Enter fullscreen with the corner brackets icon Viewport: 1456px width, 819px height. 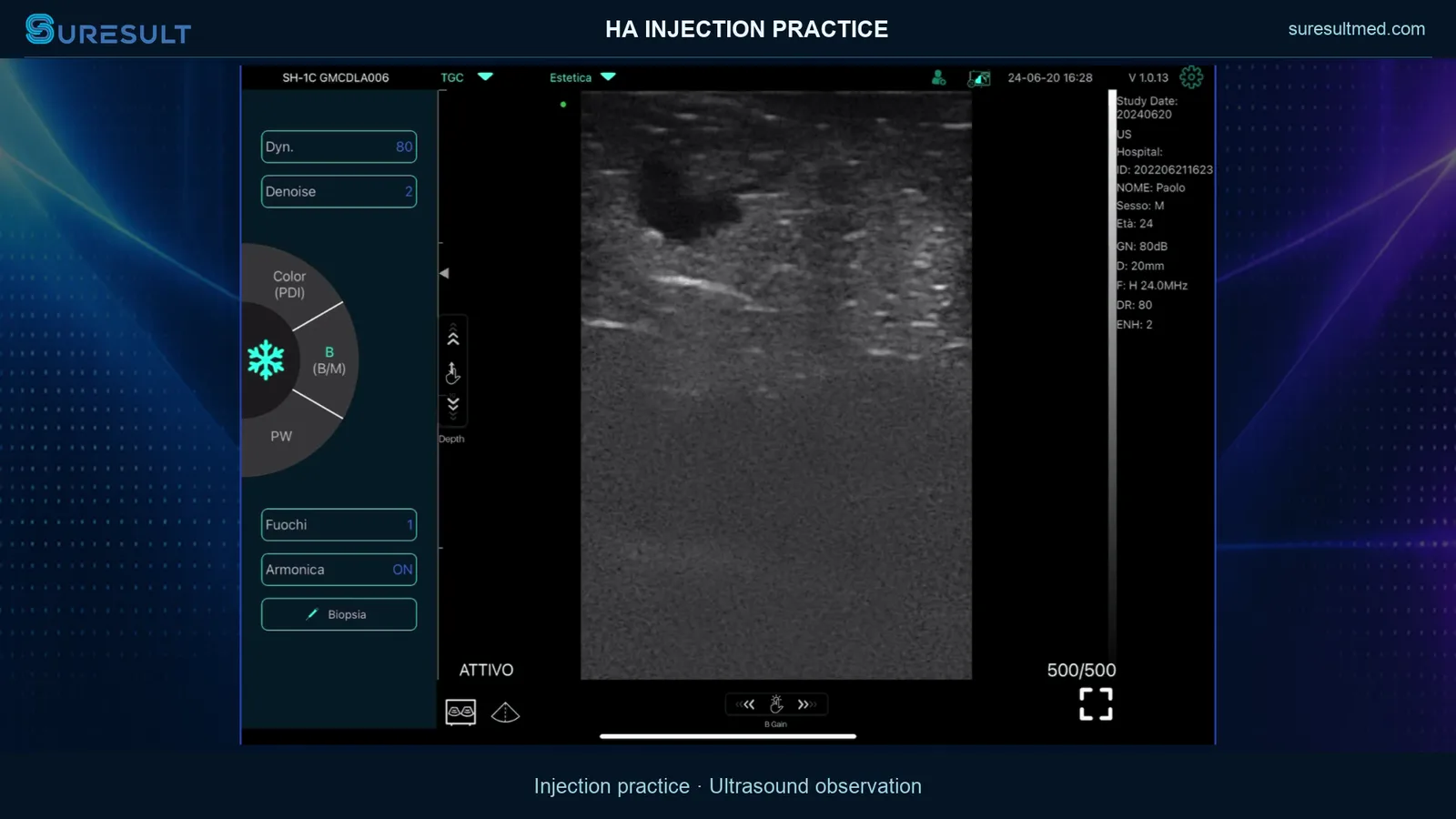(x=1096, y=704)
